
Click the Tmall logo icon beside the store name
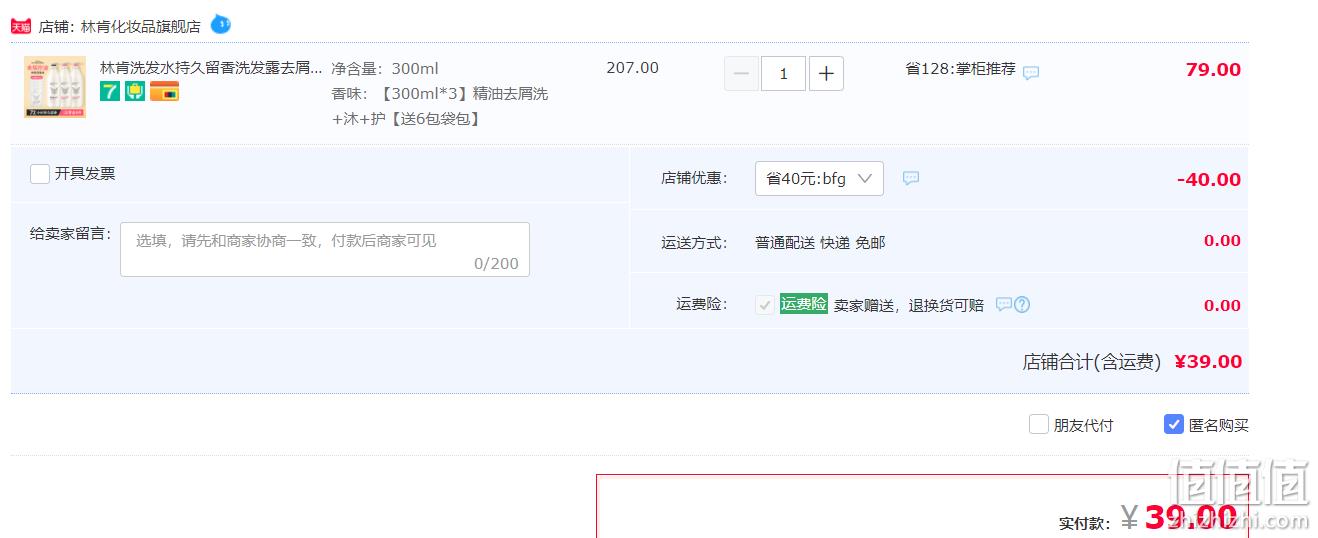(x=21, y=27)
